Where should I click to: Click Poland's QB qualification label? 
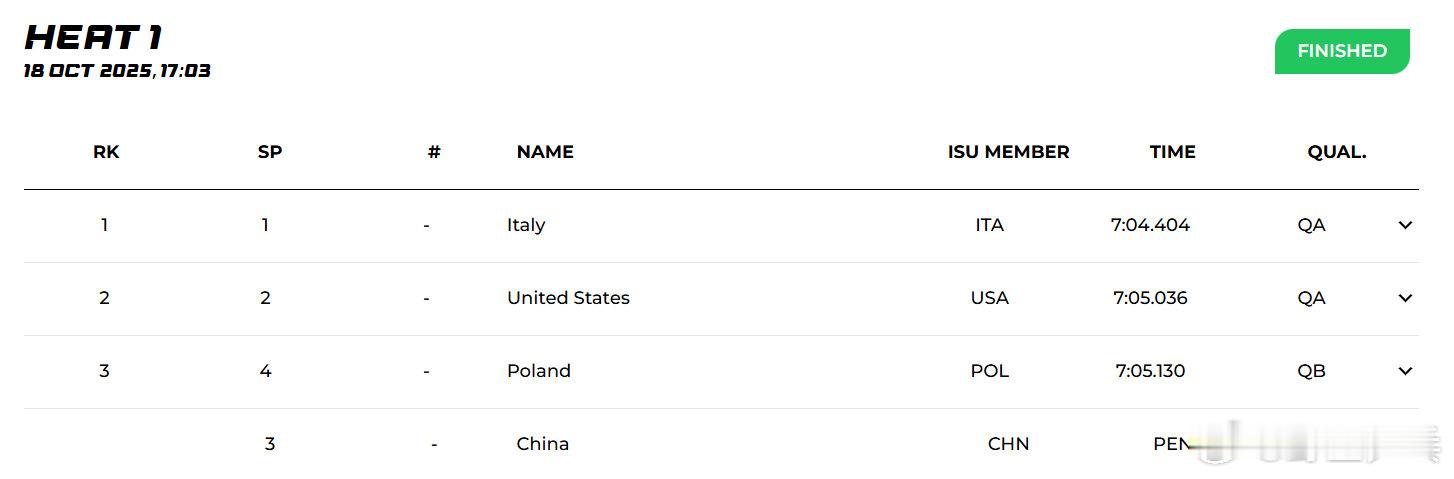pos(1311,371)
